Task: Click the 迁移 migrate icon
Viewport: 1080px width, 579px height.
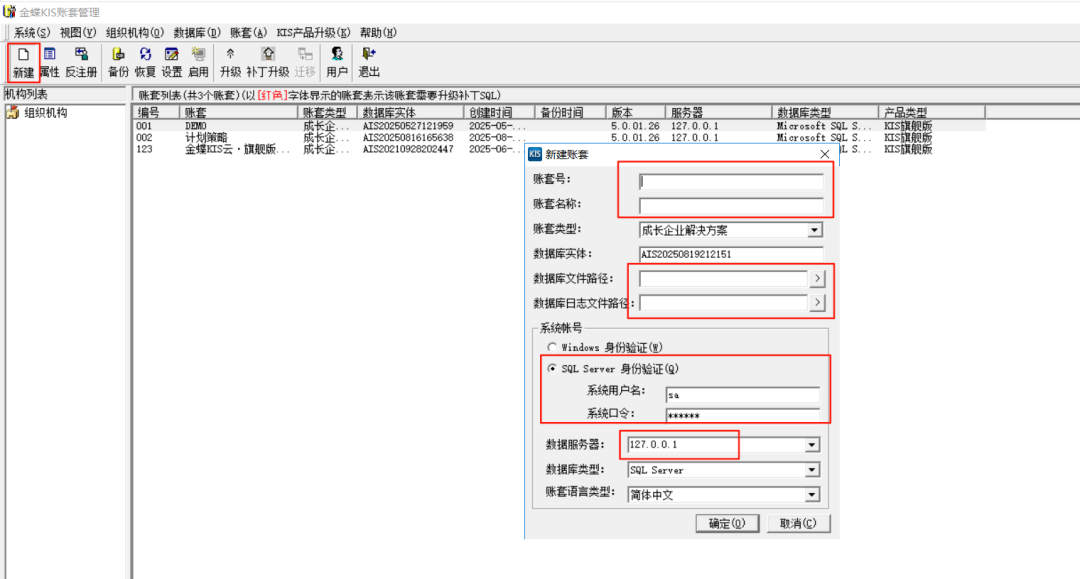Action: [x=304, y=62]
